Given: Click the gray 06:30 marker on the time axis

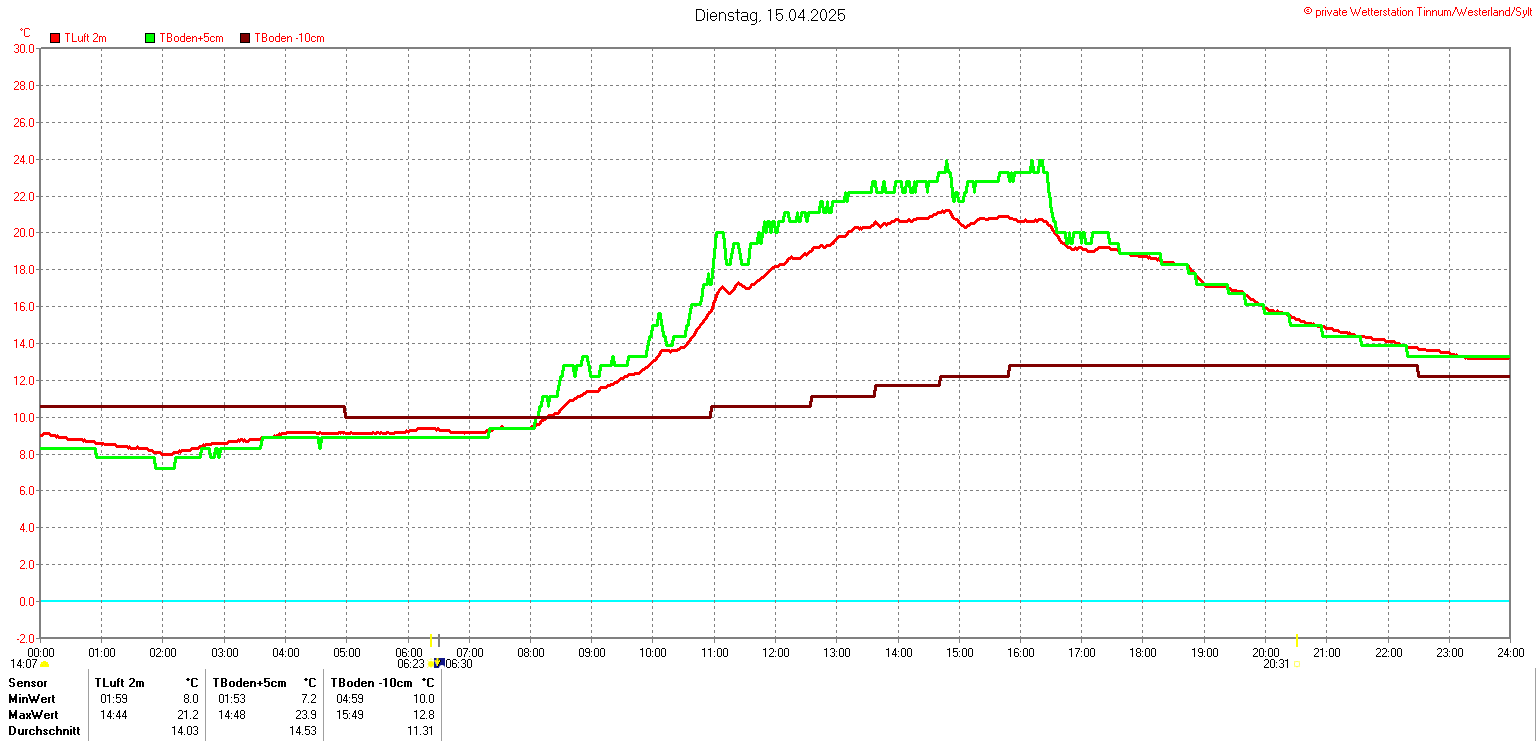Looking at the screenshot, I should coord(439,640).
